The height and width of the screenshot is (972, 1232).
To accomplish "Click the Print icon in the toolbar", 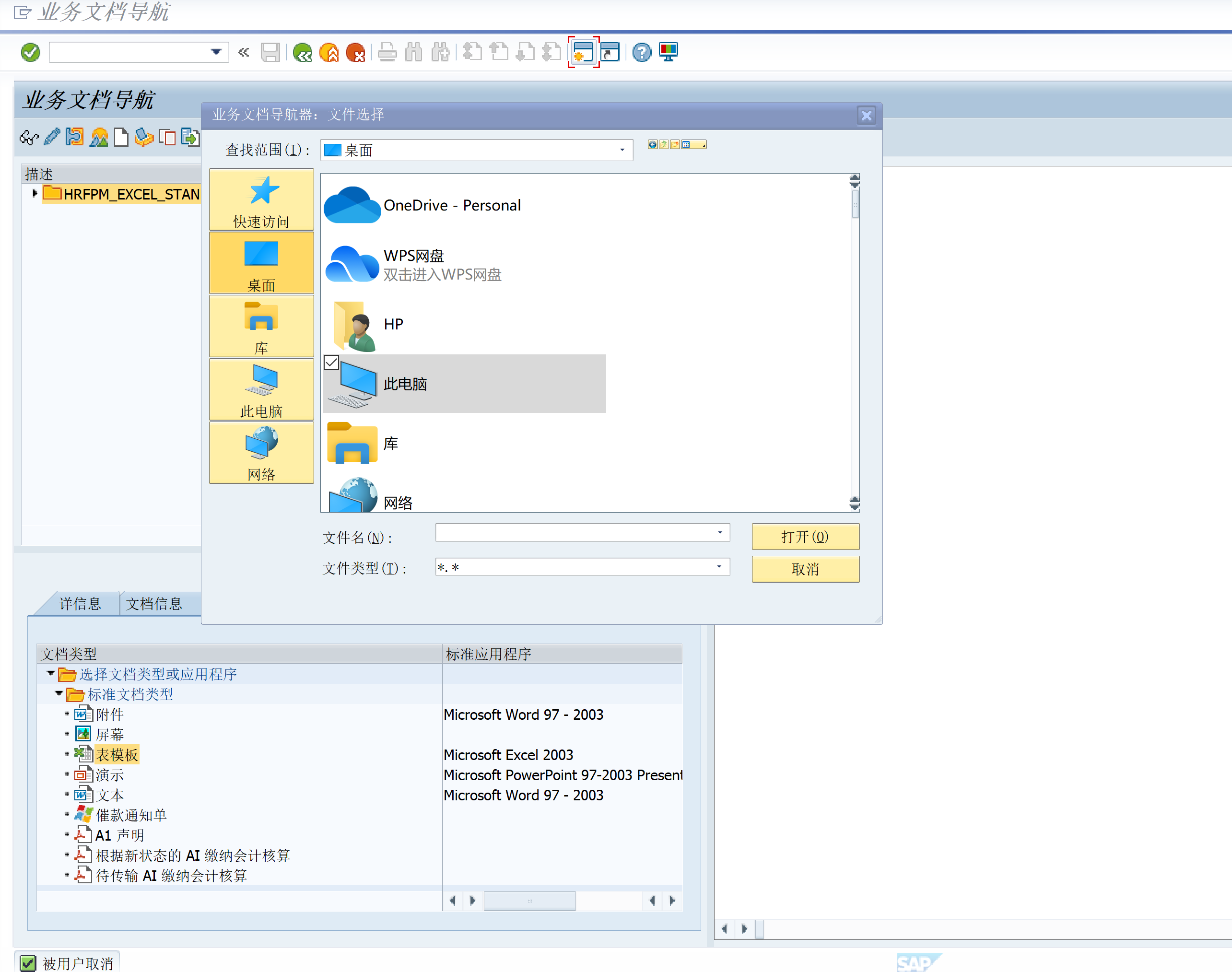I will tap(387, 52).
